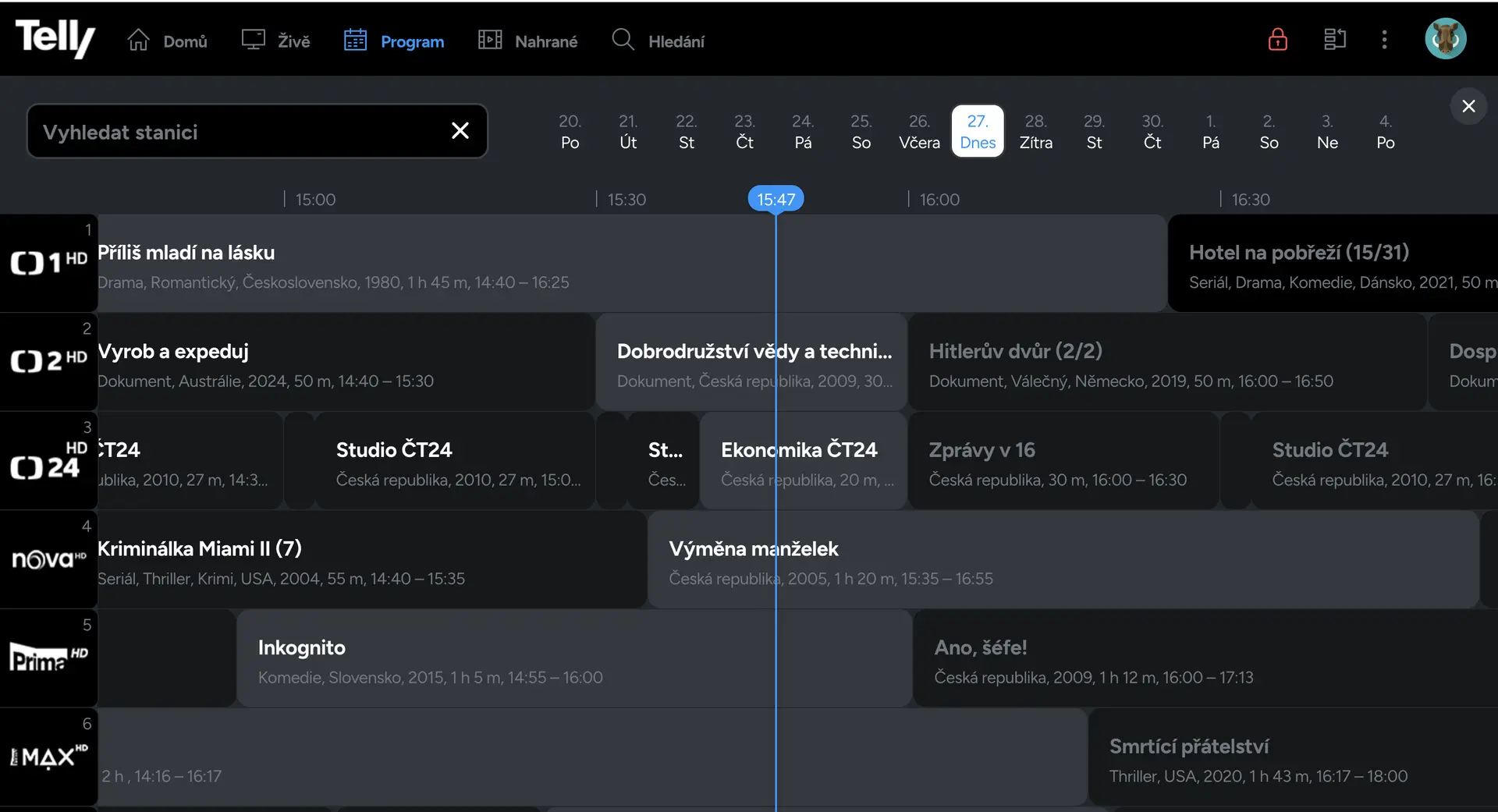1498x812 pixels.
Task: Open program Hitlerův dvůr (2/2)
Action: point(1167,362)
